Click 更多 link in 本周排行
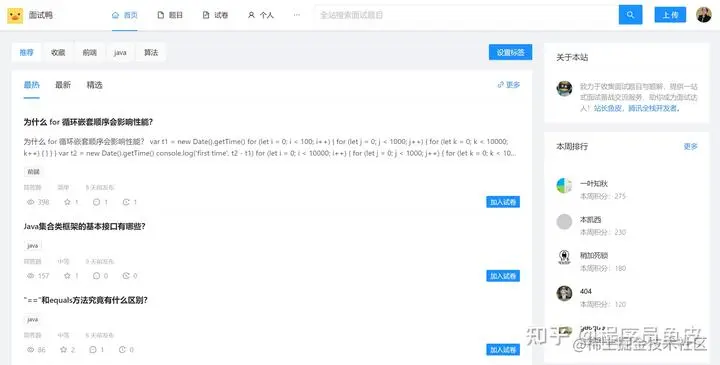The image size is (720, 365). 691,146
